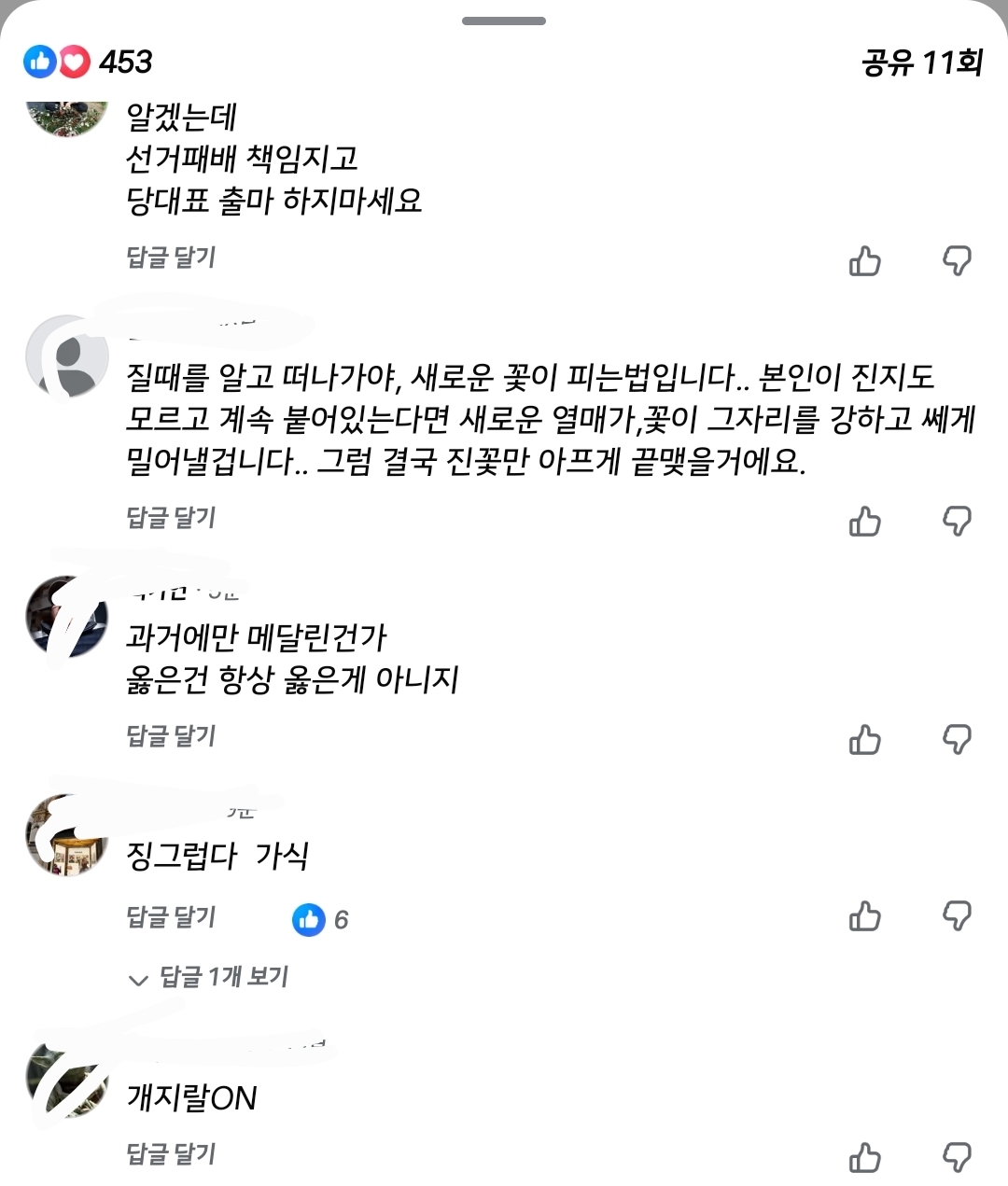The height and width of the screenshot is (1186, 1008).
Task: Like the 개지랄ON comment
Action: pos(865,1158)
